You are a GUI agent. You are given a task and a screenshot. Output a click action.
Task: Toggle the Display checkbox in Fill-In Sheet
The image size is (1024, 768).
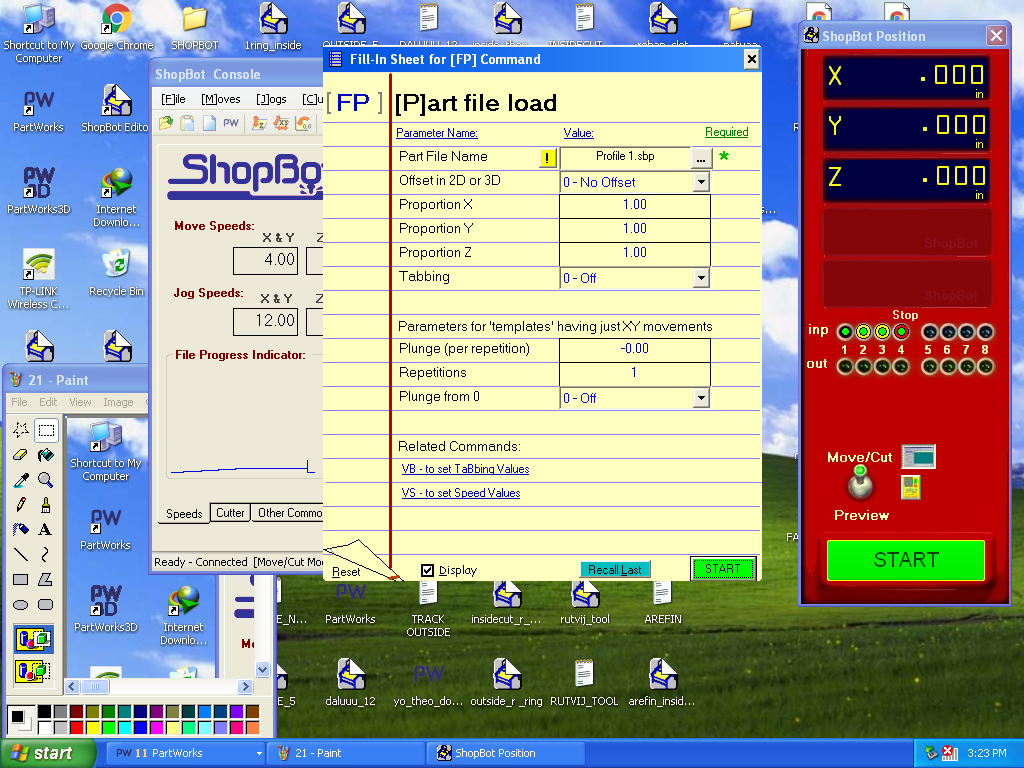(x=427, y=570)
